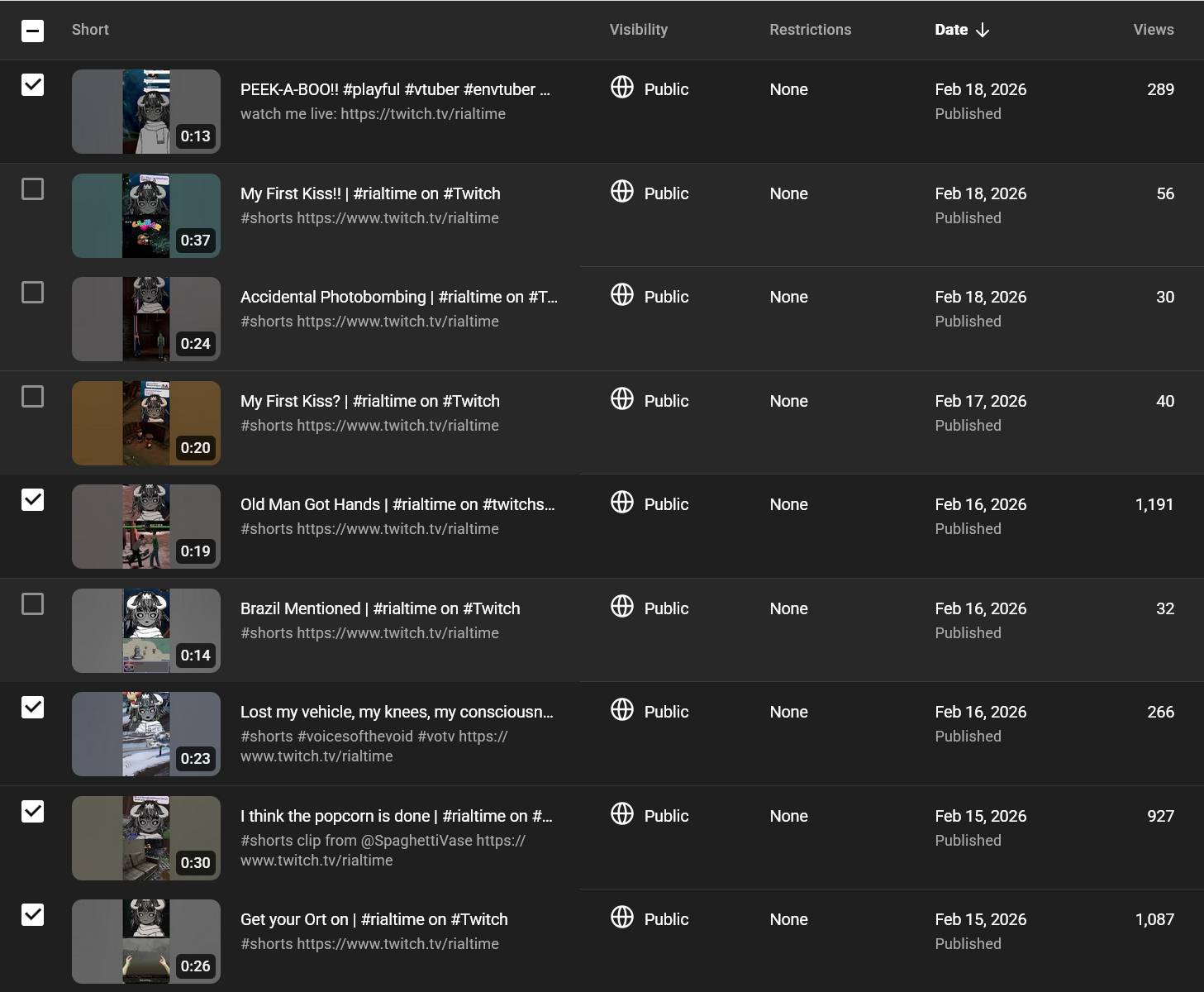Image resolution: width=1204 pixels, height=992 pixels.
Task: Open the Accidental Photobombing short title link
Action: point(398,297)
